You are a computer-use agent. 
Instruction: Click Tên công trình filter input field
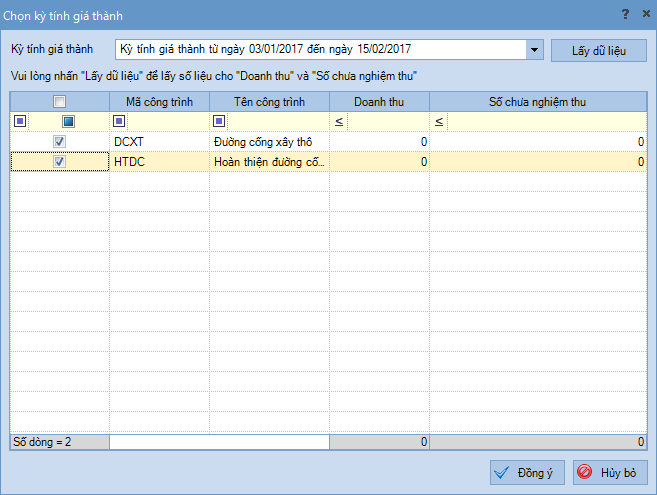click(x=277, y=121)
